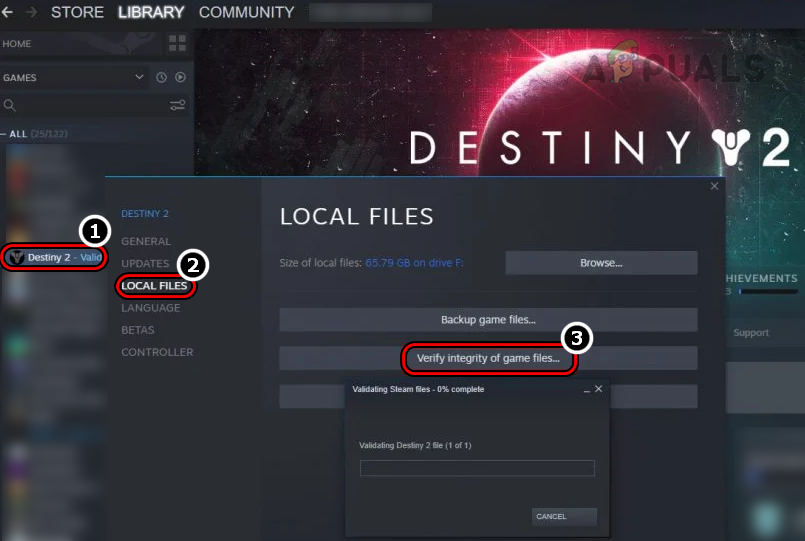Go back with the left arrow
This screenshot has width=805, height=541.
click(7, 12)
